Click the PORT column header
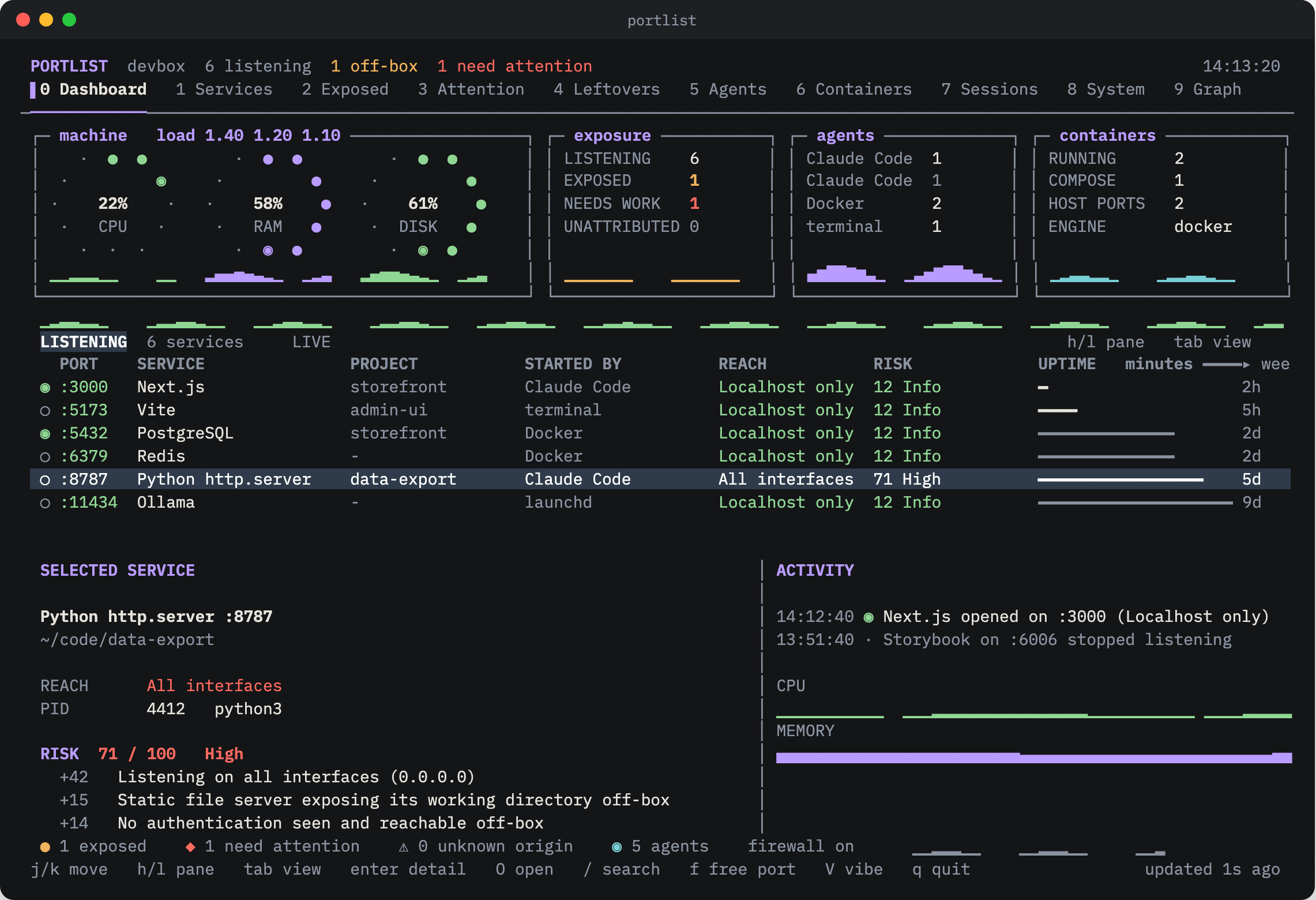1316x900 pixels. 78,364
